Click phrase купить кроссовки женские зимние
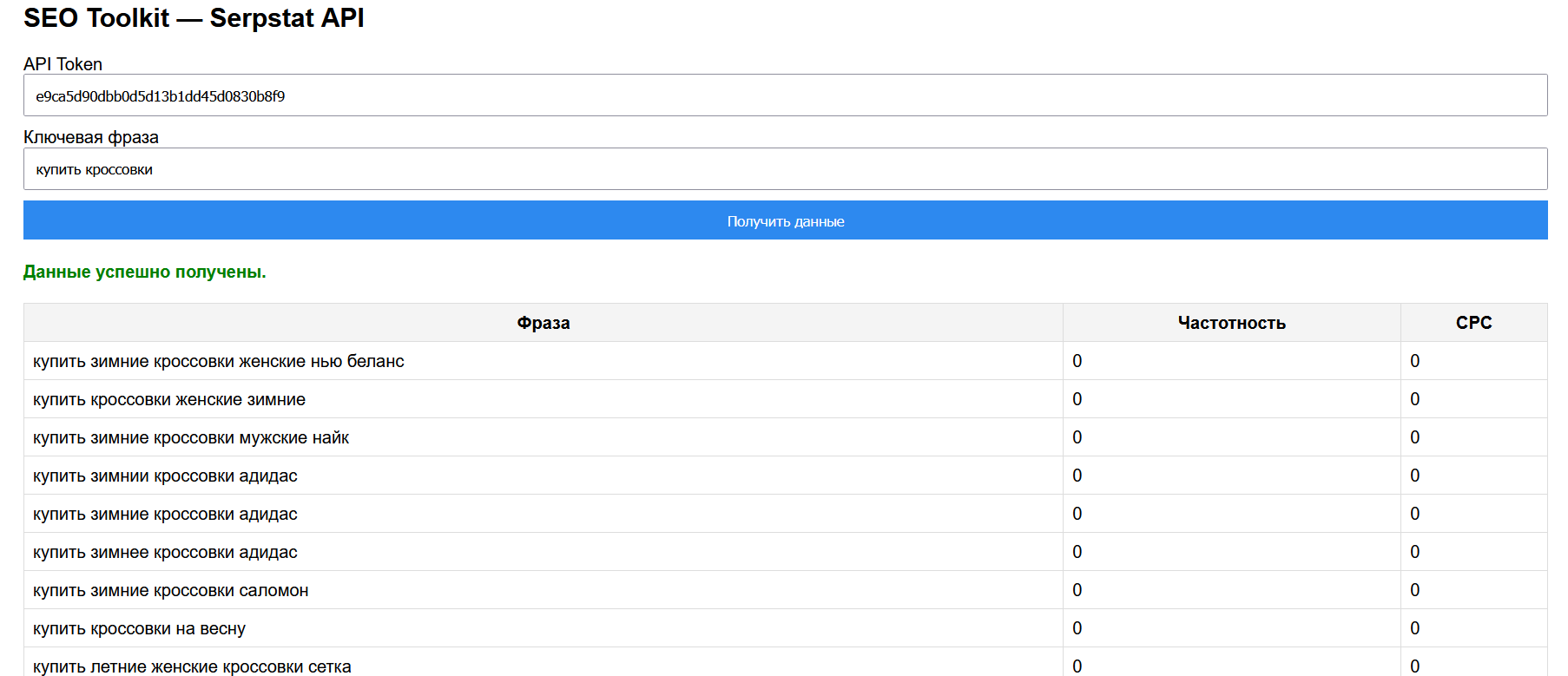 pyautogui.click(x=169, y=399)
